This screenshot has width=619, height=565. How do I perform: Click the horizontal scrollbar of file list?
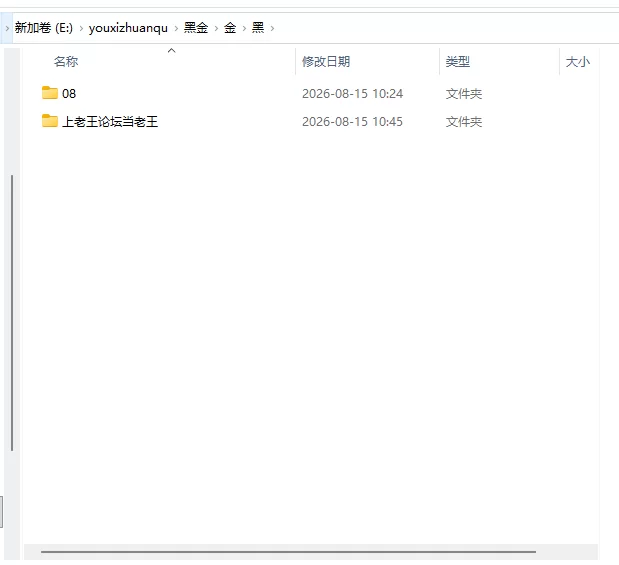[x=288, y=552]
